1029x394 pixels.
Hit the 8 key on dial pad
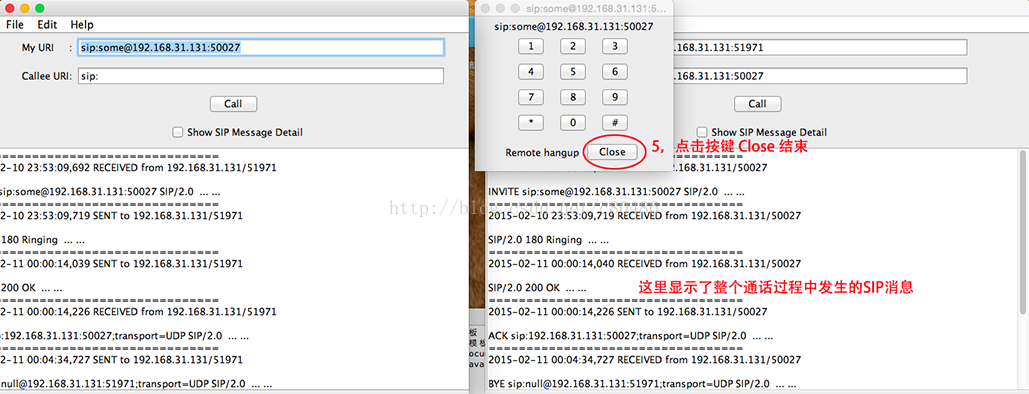[573, 97]
